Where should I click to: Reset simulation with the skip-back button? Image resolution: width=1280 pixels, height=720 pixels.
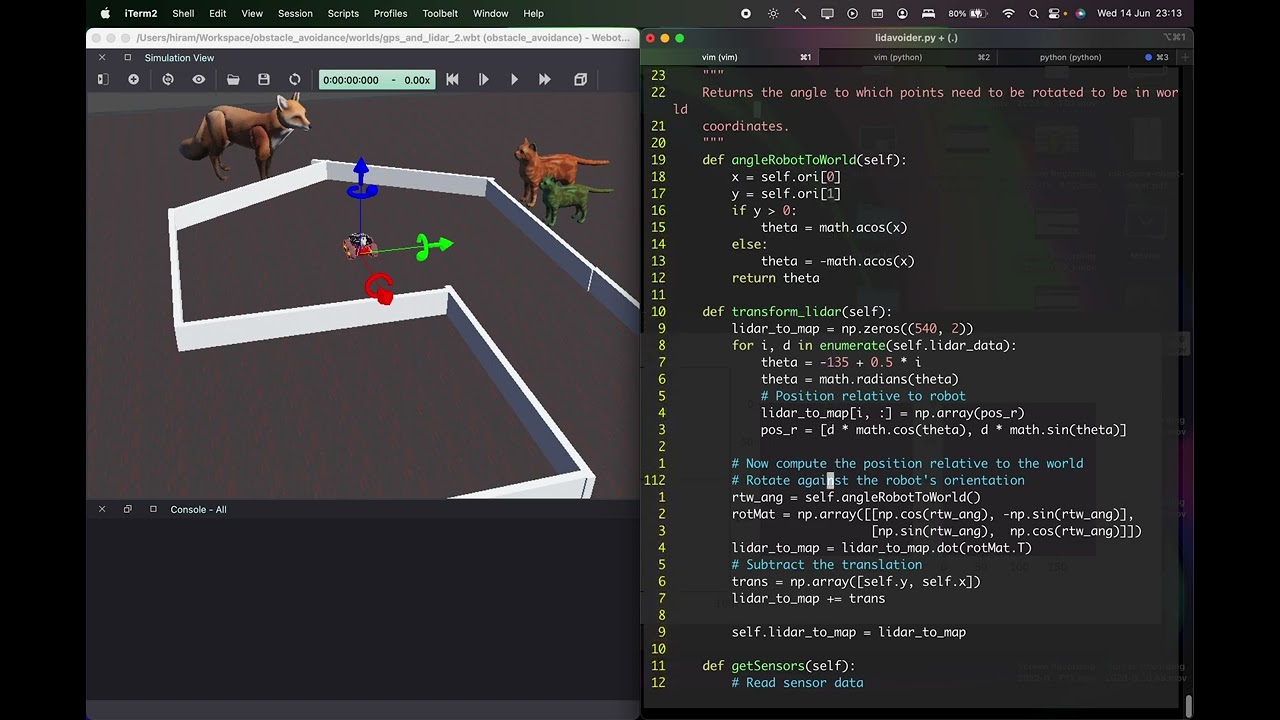pyautogui.click(x=452, y=79)
